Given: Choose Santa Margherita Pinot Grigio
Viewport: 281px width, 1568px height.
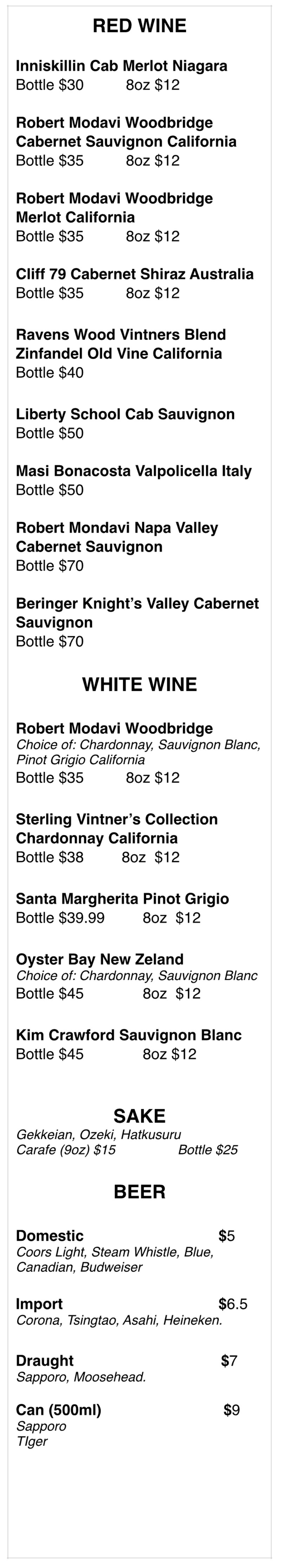Looking at the screenshot, I should 122,899.
